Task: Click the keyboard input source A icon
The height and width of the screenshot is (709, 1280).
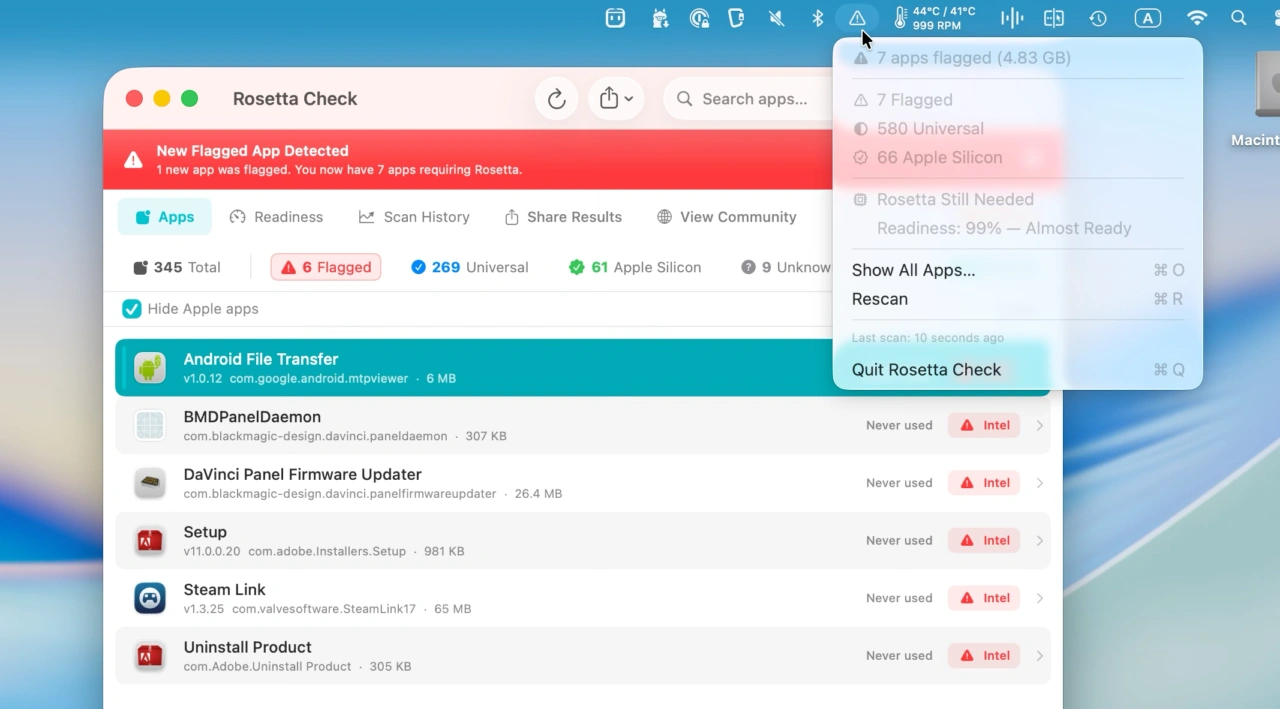Action: tap(1148, 18)
